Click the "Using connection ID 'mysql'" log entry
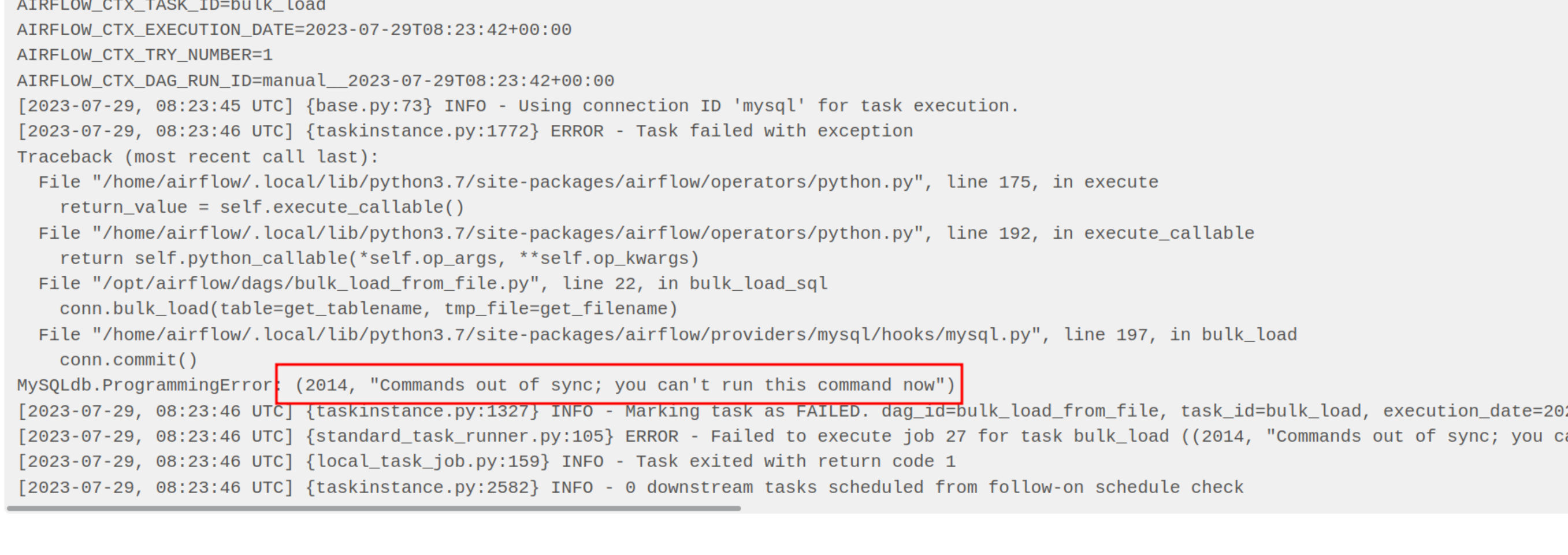This screenshot has width=1568, height=555. 518,106
